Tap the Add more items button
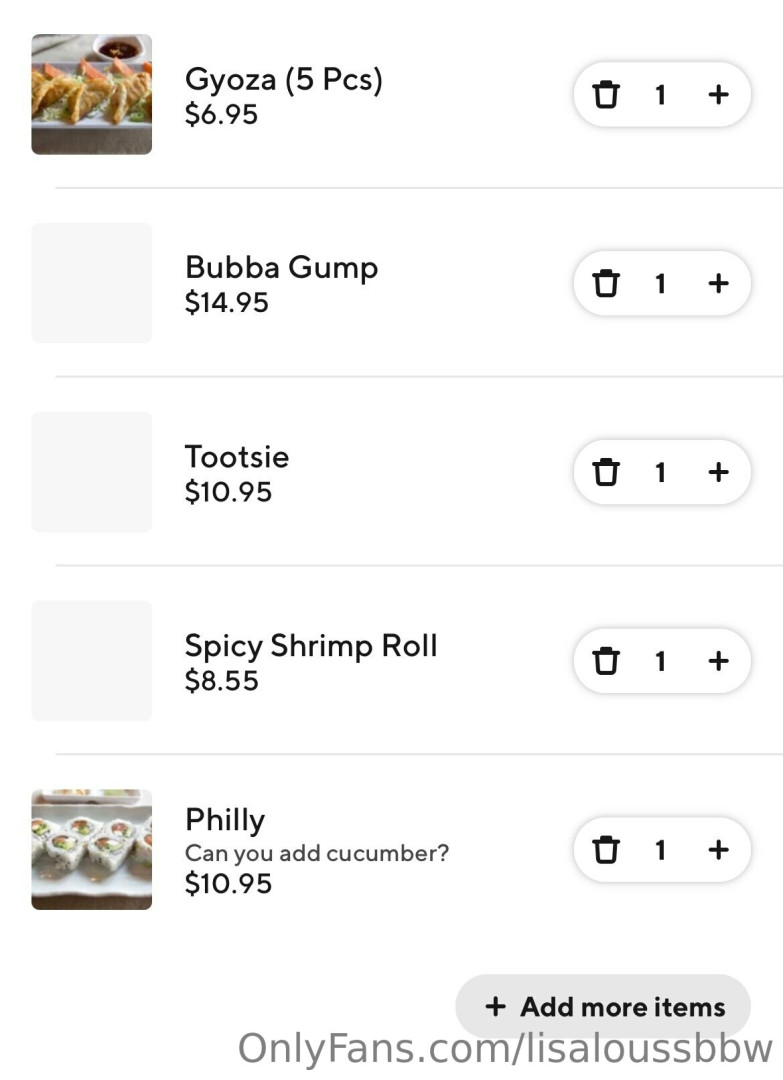Image resolution: width=783 pixels, height=1080 pixels. click(x=603, y=1006)
